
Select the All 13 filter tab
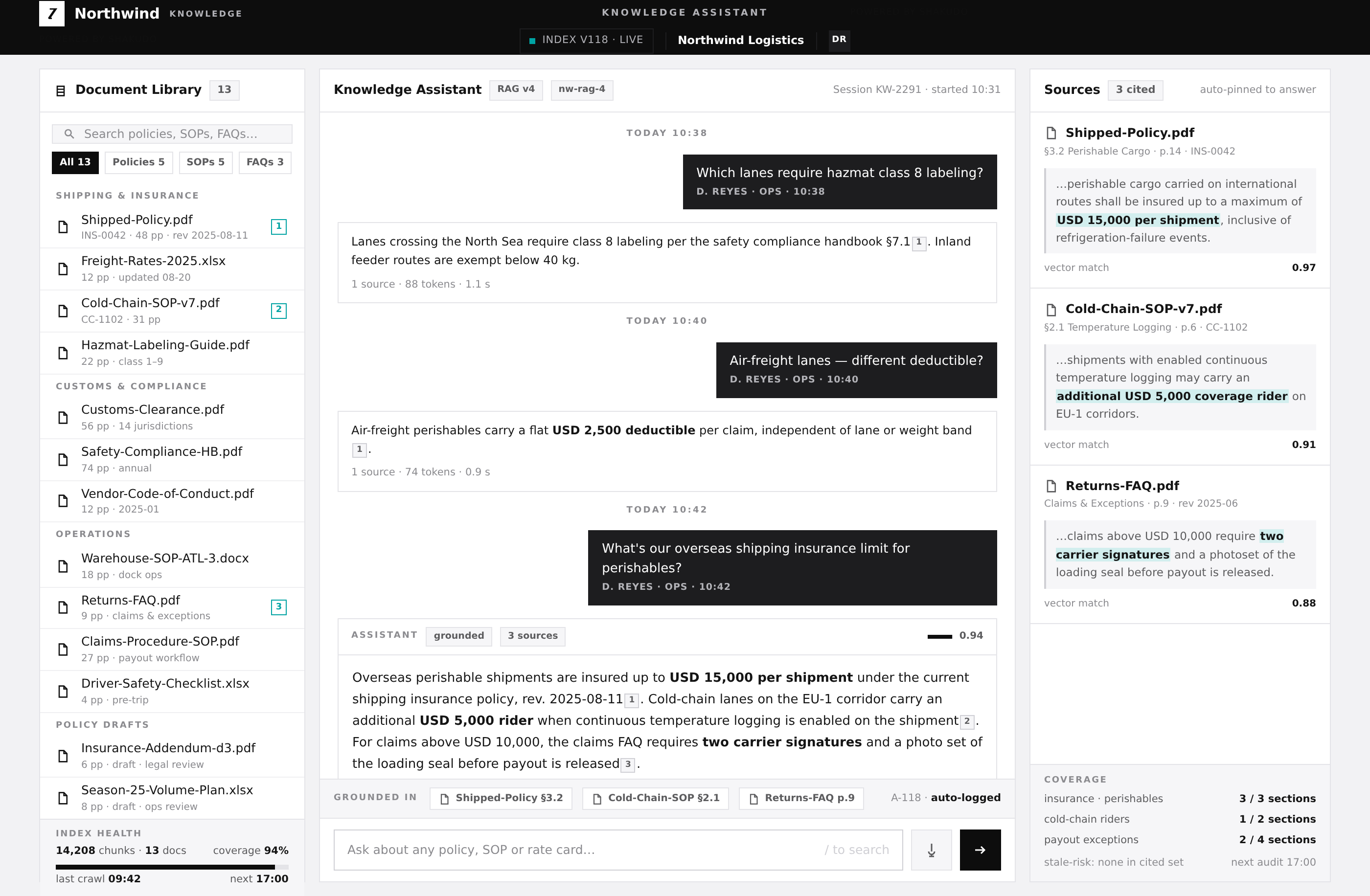75,162
